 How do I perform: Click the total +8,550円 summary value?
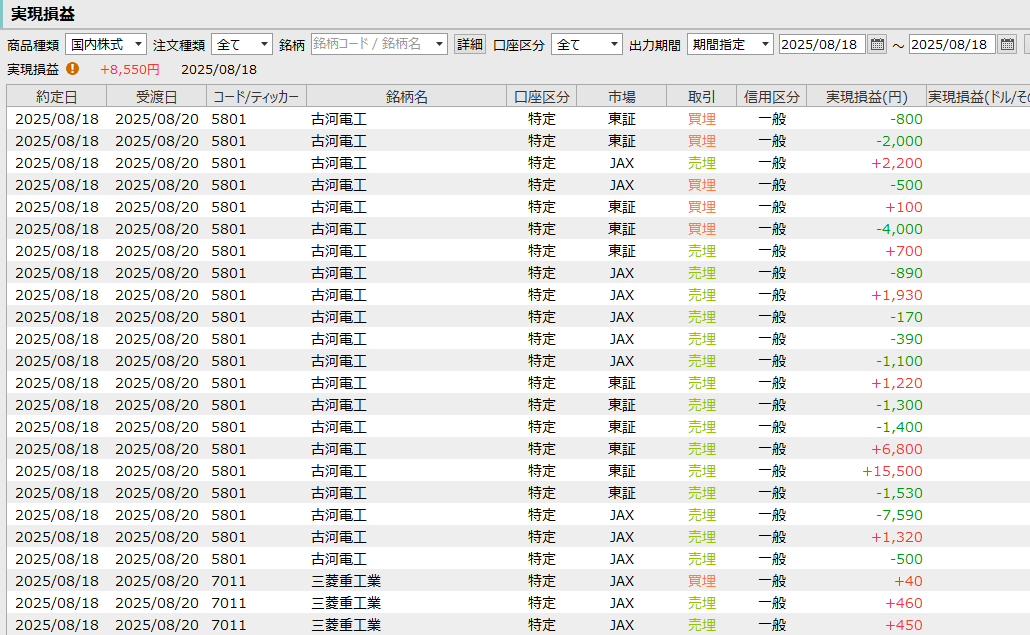click(x=129, y=70)
